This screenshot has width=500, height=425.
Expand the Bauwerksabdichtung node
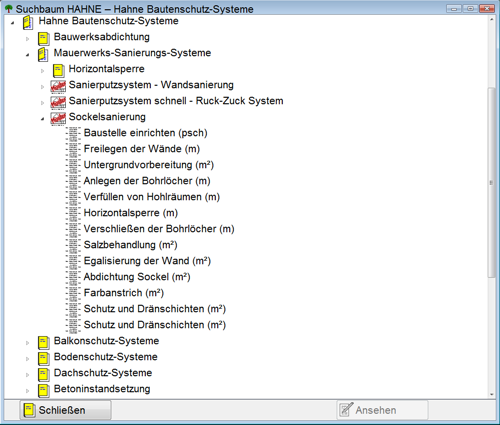tap(28, 39)
